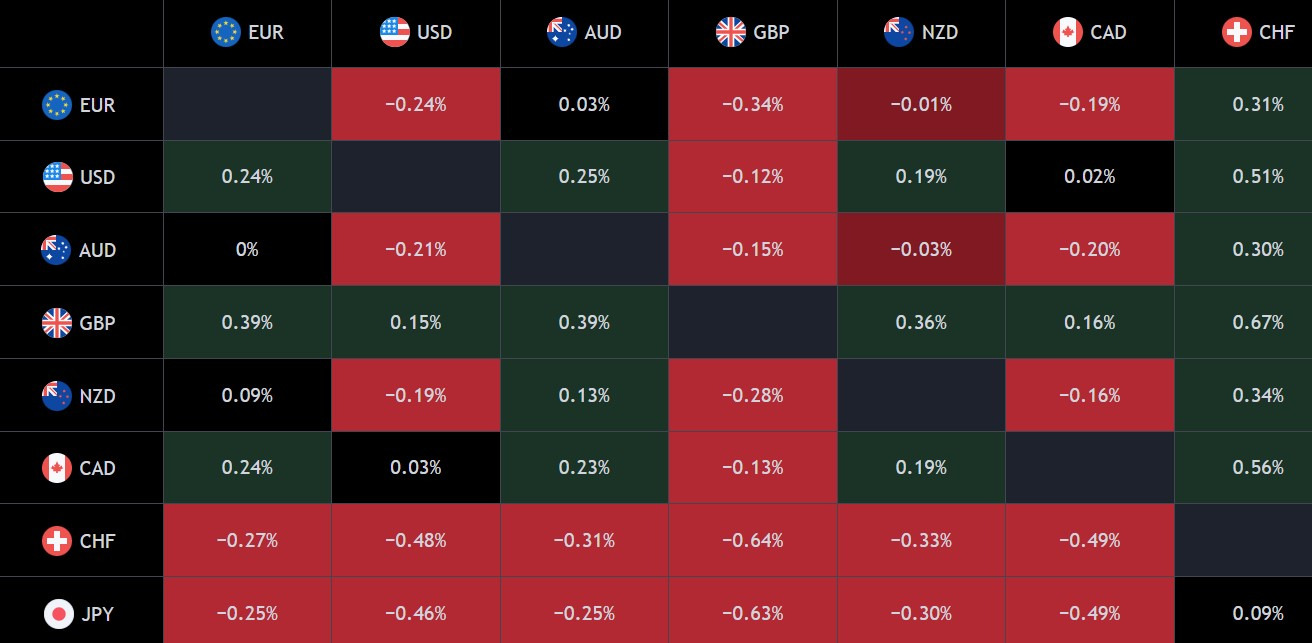Click the JPY flag icon in row label
This screenshot has width=1312, height=643.
click(x=58, y=613)
